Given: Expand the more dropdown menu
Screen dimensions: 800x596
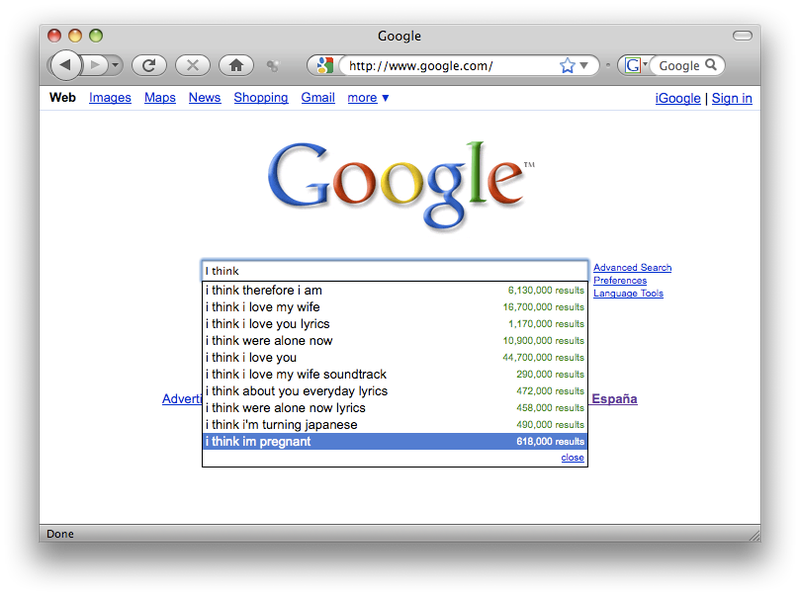Looking at the screenshot, I should (368, 97).
